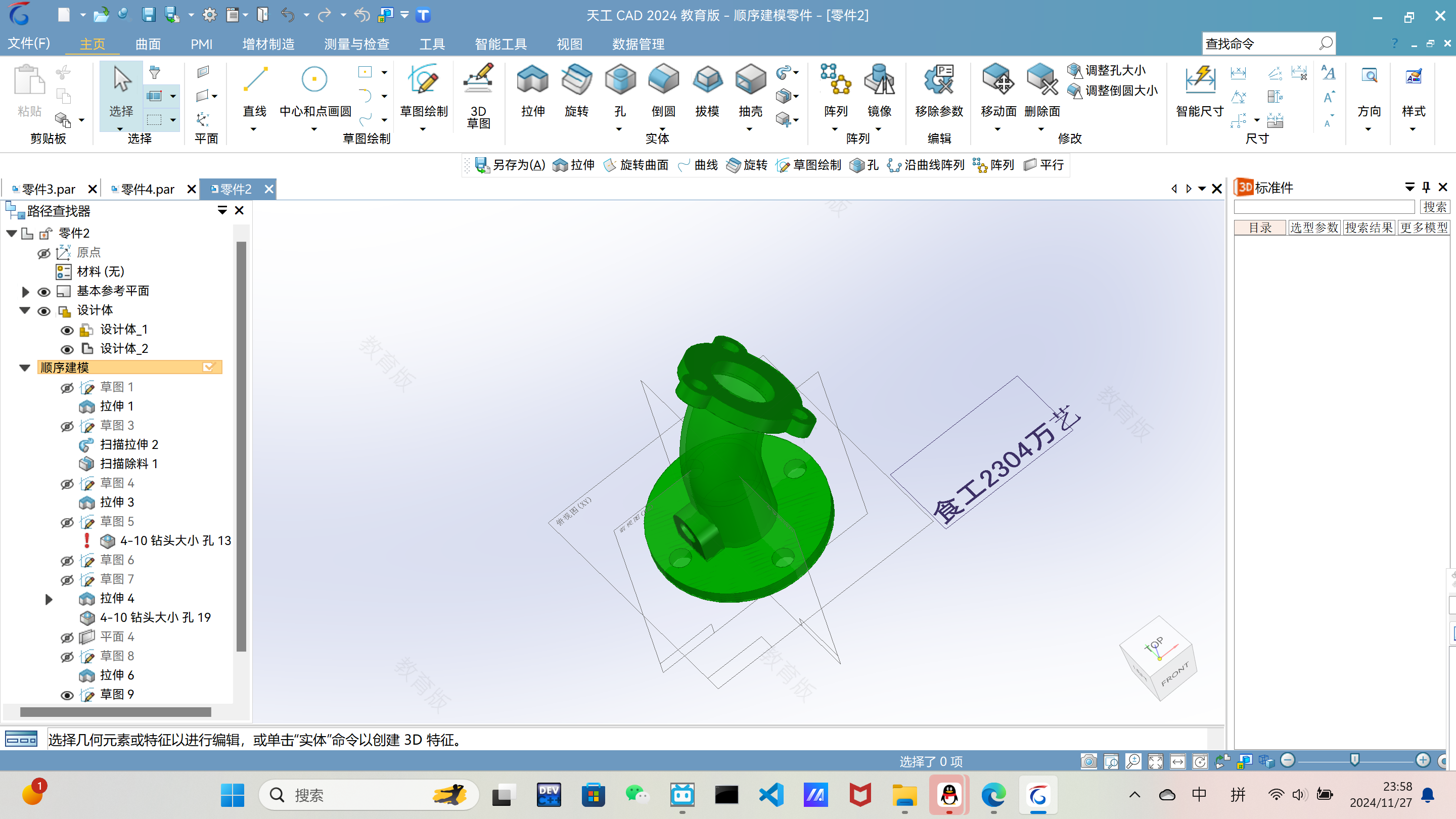Select the 拔模 draft tool
1456x819 pixels.
click(707, 90)
